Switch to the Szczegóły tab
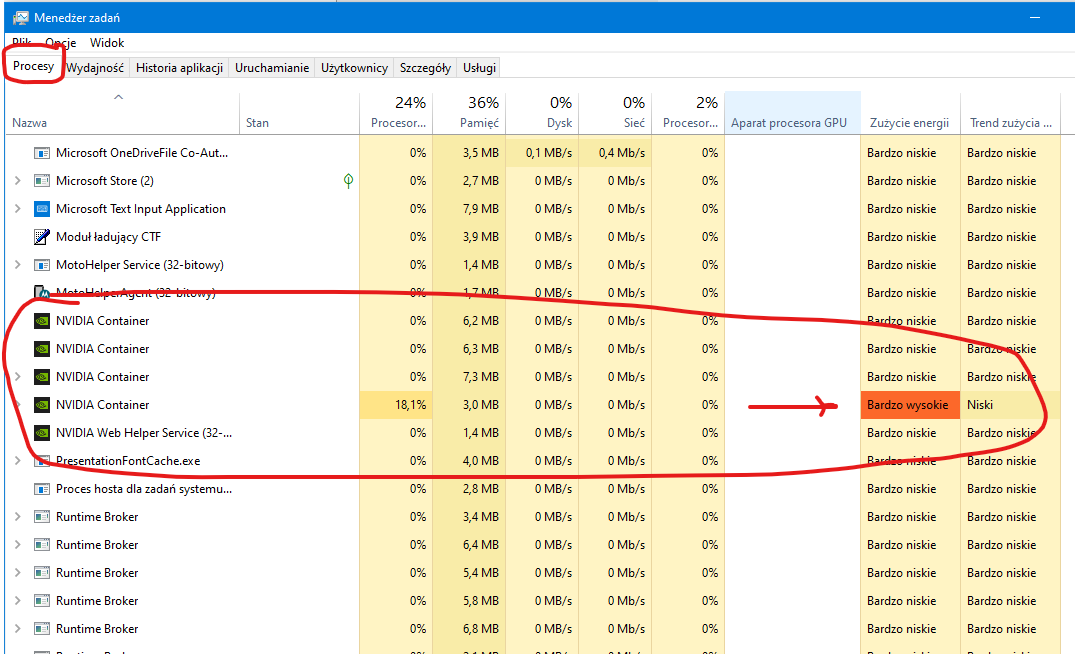Image resolution: width=1075 pixels, height=654 pixels. pyautogui.click(x=425, y=68)
